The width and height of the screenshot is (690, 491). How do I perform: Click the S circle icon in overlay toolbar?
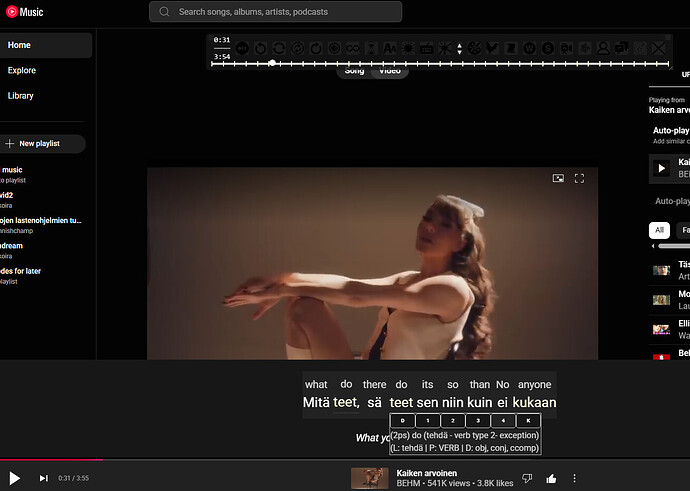click(548, 48)
